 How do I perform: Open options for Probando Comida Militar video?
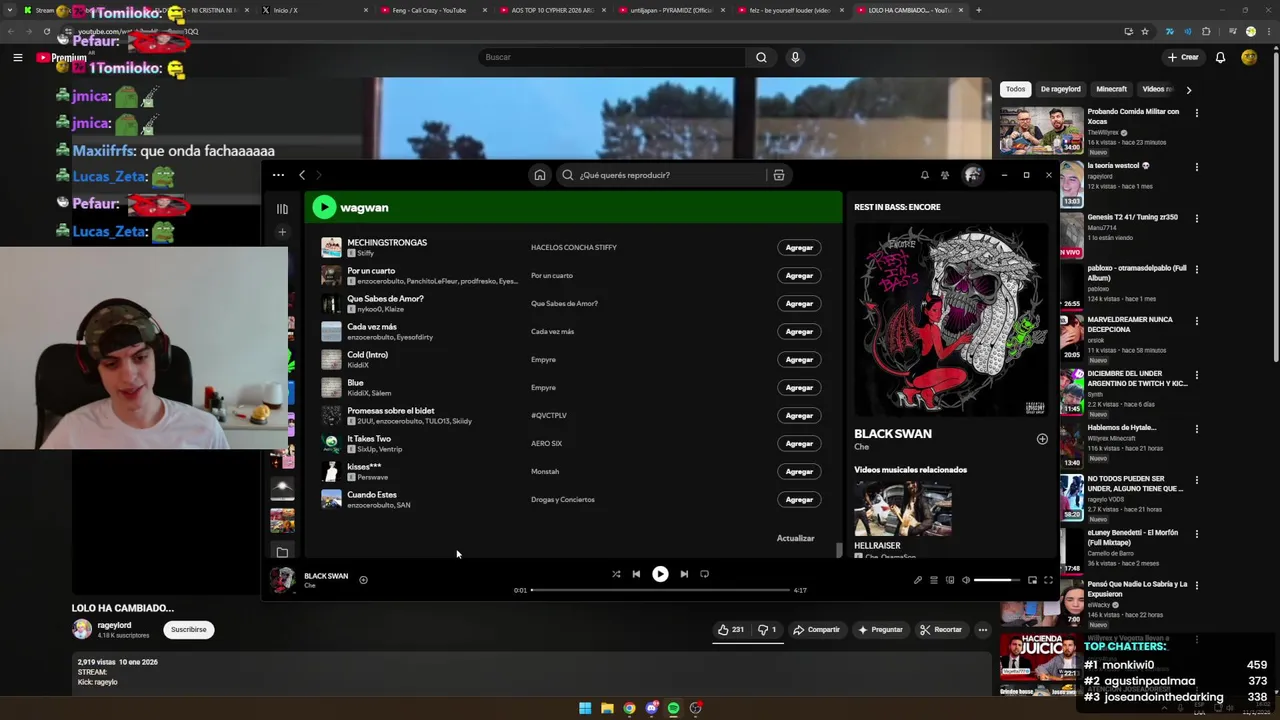(x=1196, y=113)
